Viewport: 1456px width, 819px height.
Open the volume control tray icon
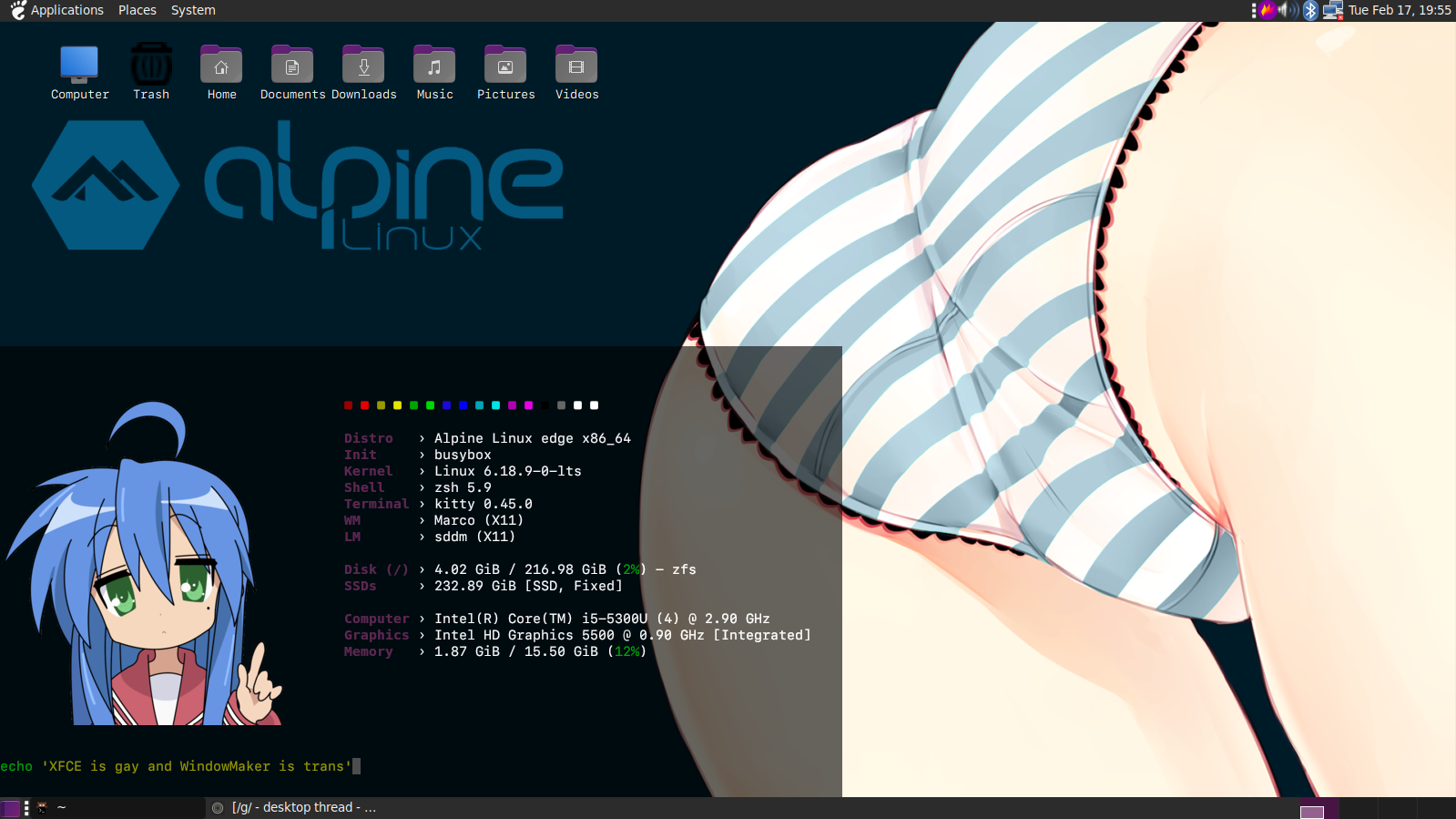pos(1288,10)
